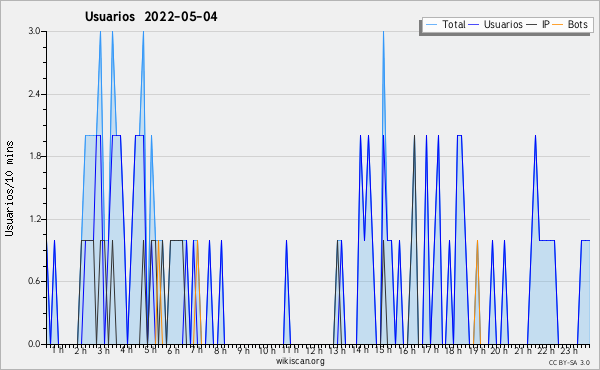
Task: Click the light blue Total legend line
Action: click(x=431, y=25)
